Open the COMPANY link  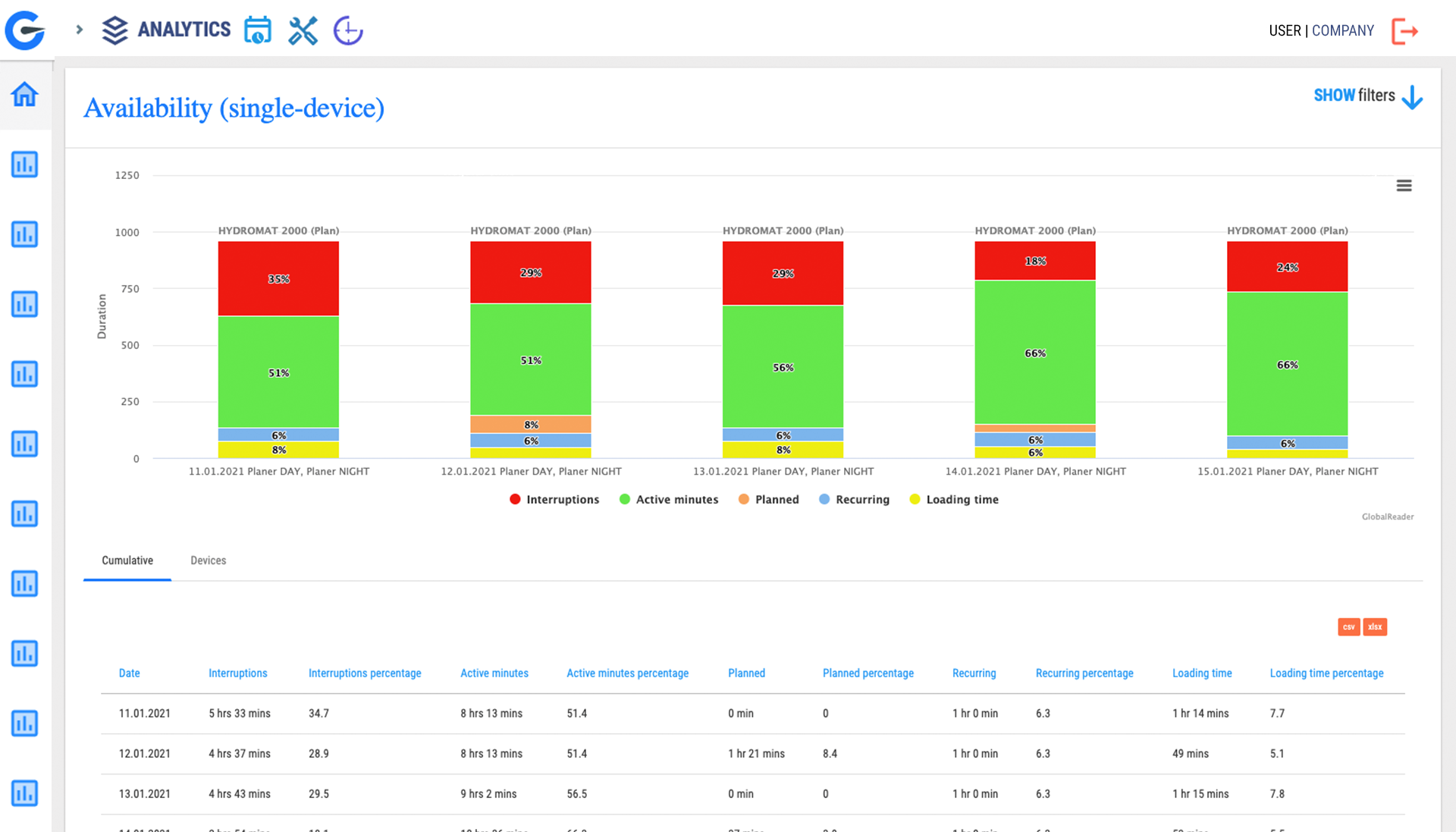click(1343, 30)
